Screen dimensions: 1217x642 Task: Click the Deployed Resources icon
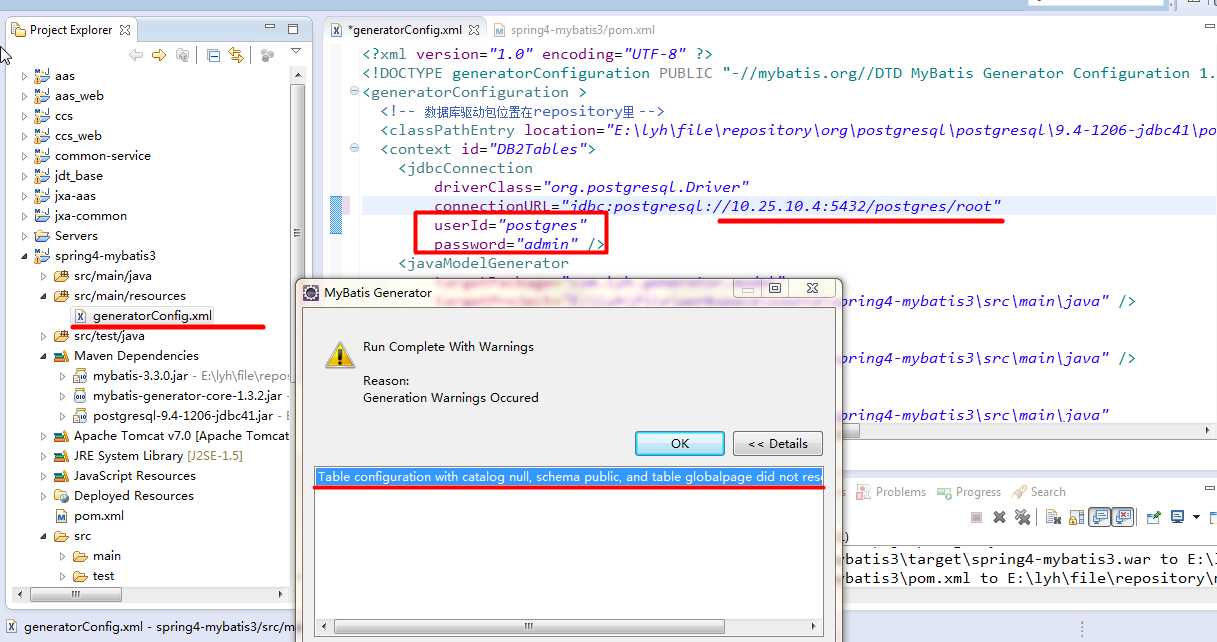tap(62, 496)
